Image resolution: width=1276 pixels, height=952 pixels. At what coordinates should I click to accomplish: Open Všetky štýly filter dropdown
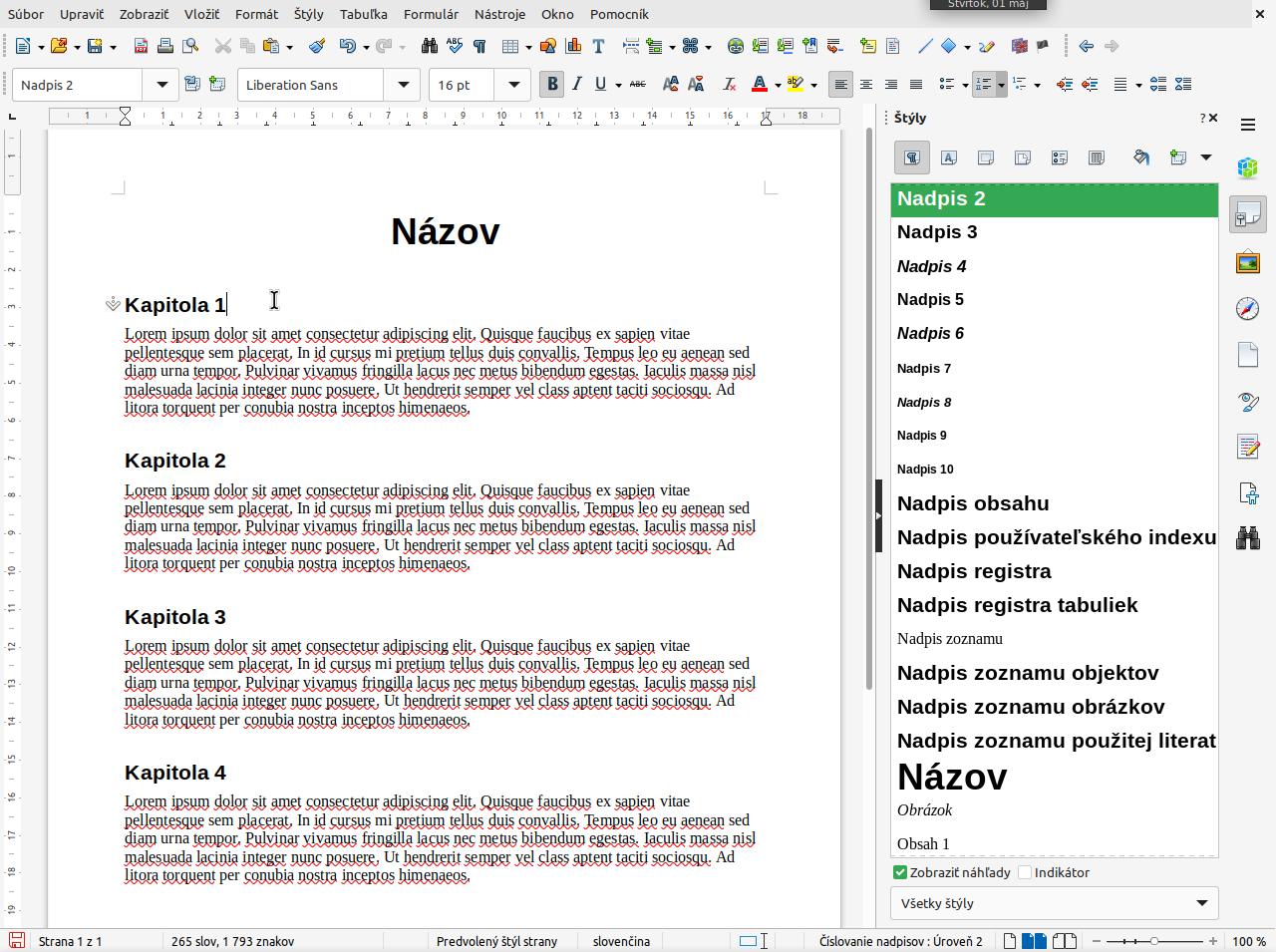[1054, 903]
